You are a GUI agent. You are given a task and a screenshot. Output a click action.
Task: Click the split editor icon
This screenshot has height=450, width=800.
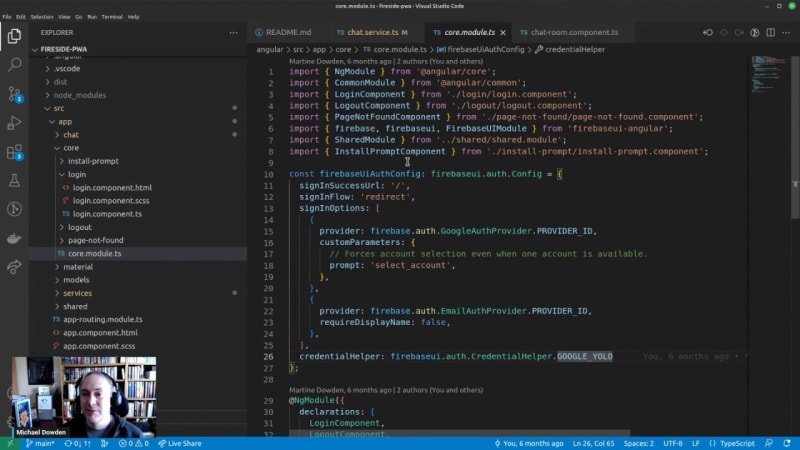[x=770, y=33]
